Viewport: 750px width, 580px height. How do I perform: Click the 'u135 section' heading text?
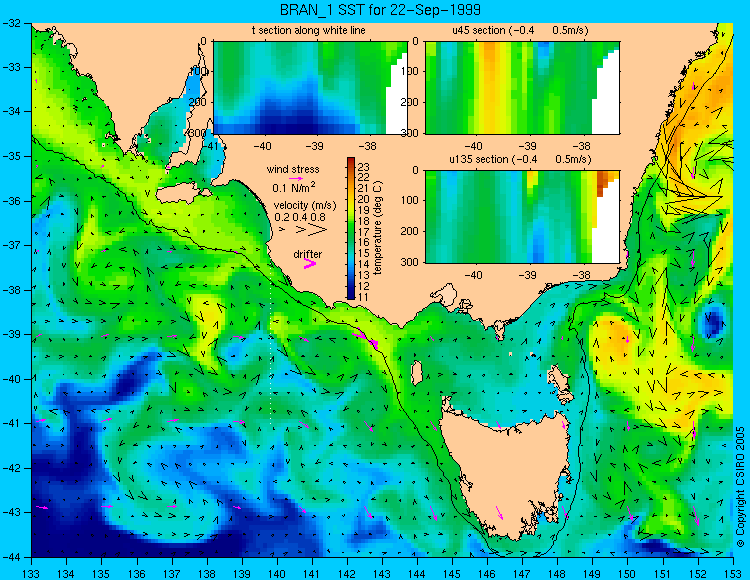pos(477,159)
